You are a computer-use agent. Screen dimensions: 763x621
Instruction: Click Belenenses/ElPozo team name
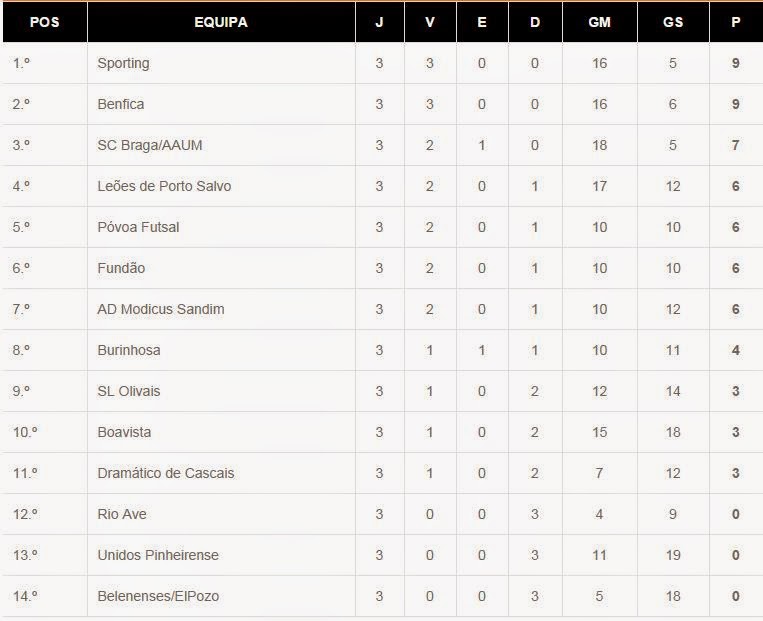(158, 596)
